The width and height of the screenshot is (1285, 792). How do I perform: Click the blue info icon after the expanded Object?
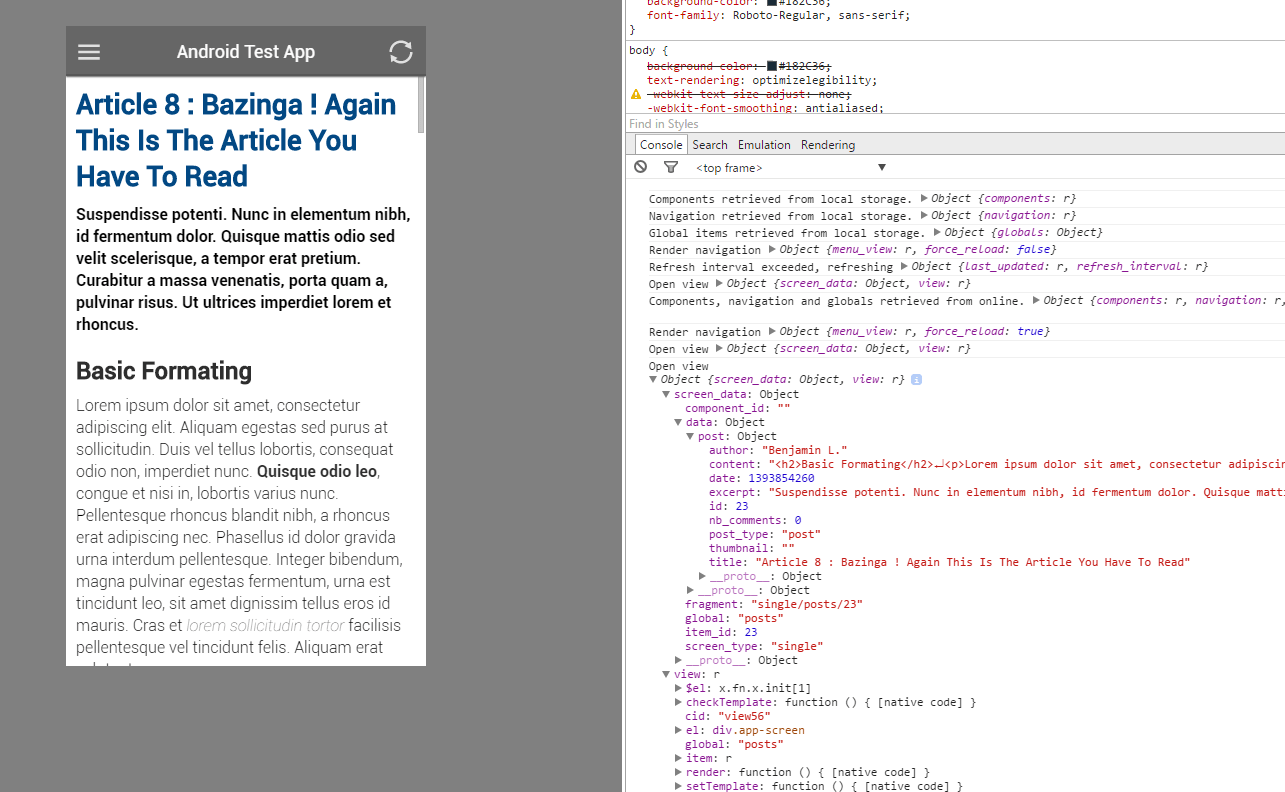pyautogui.click(x=916, y=380)
